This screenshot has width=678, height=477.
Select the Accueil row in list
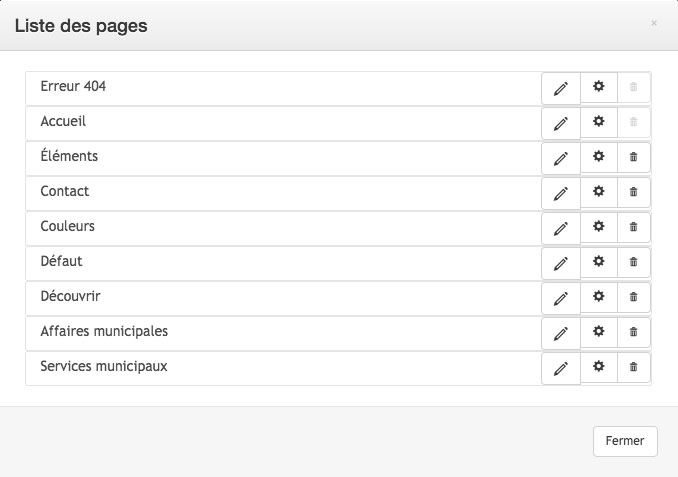tap(283, 124)
